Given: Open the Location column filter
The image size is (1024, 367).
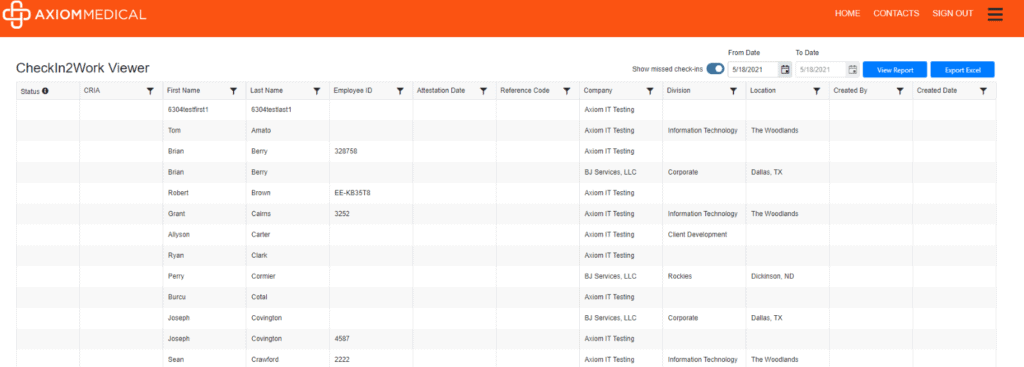Looking at the screenshot, I should pos(816,91).
